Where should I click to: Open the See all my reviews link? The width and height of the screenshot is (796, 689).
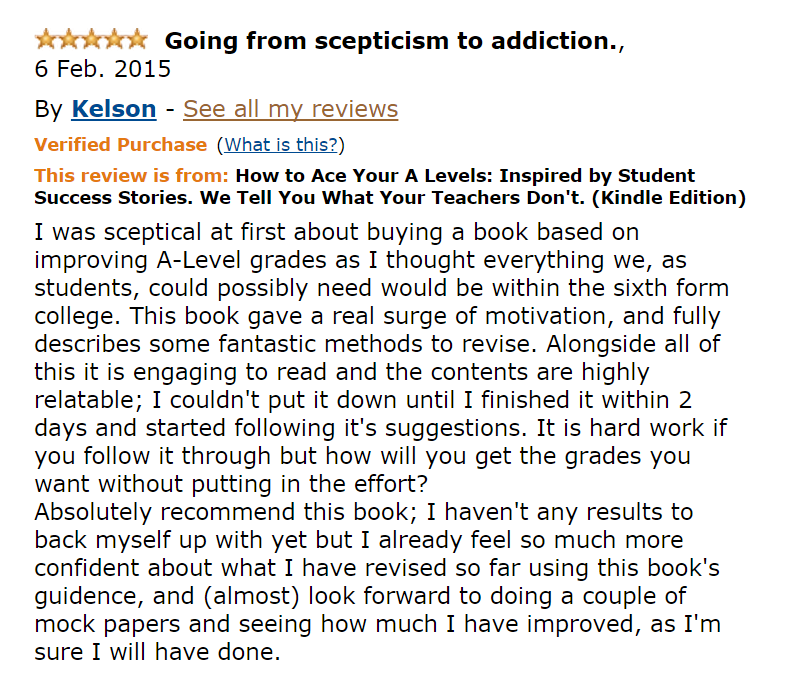click(290, 109)
